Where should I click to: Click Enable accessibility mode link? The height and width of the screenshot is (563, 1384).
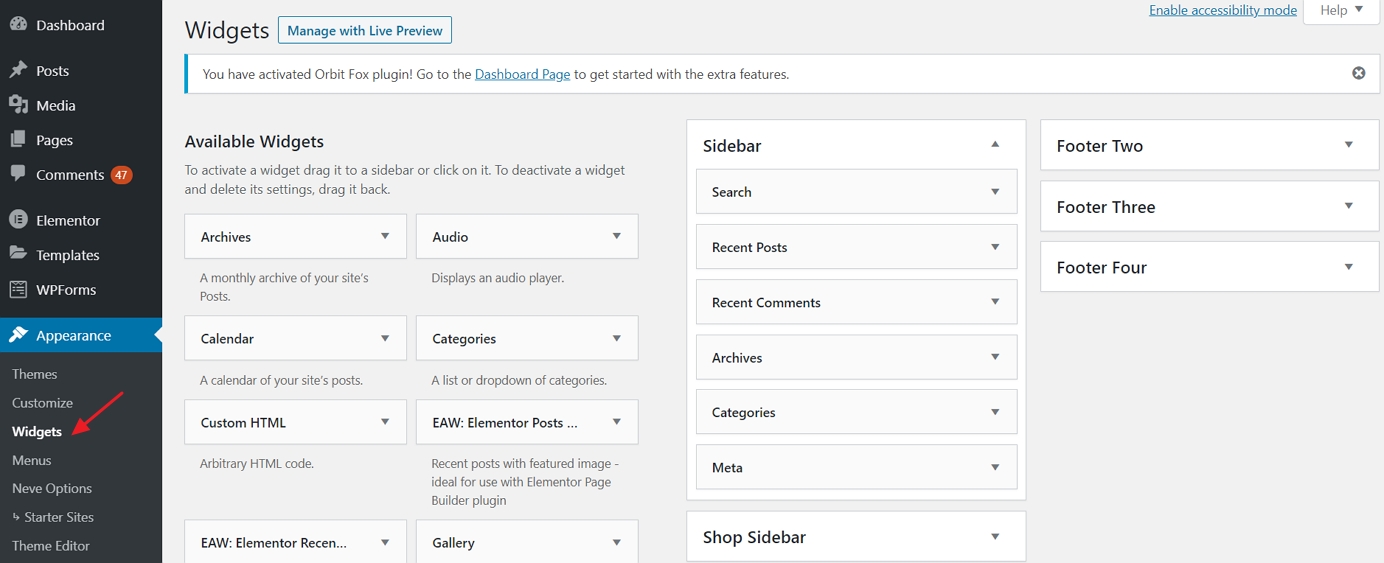pyautogui.click(x=1222, y=10)
